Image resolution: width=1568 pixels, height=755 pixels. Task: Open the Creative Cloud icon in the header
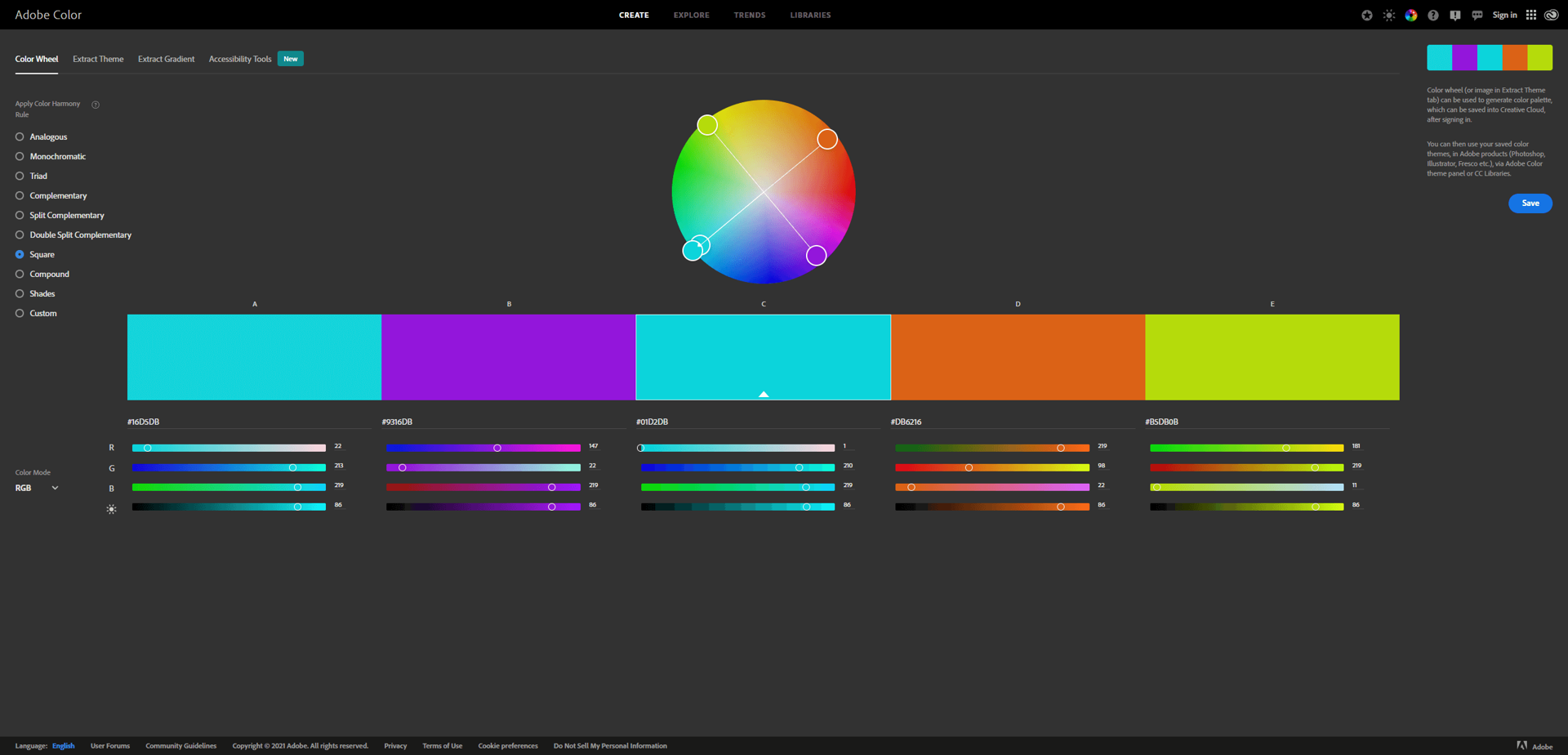tap(1551, 15)
